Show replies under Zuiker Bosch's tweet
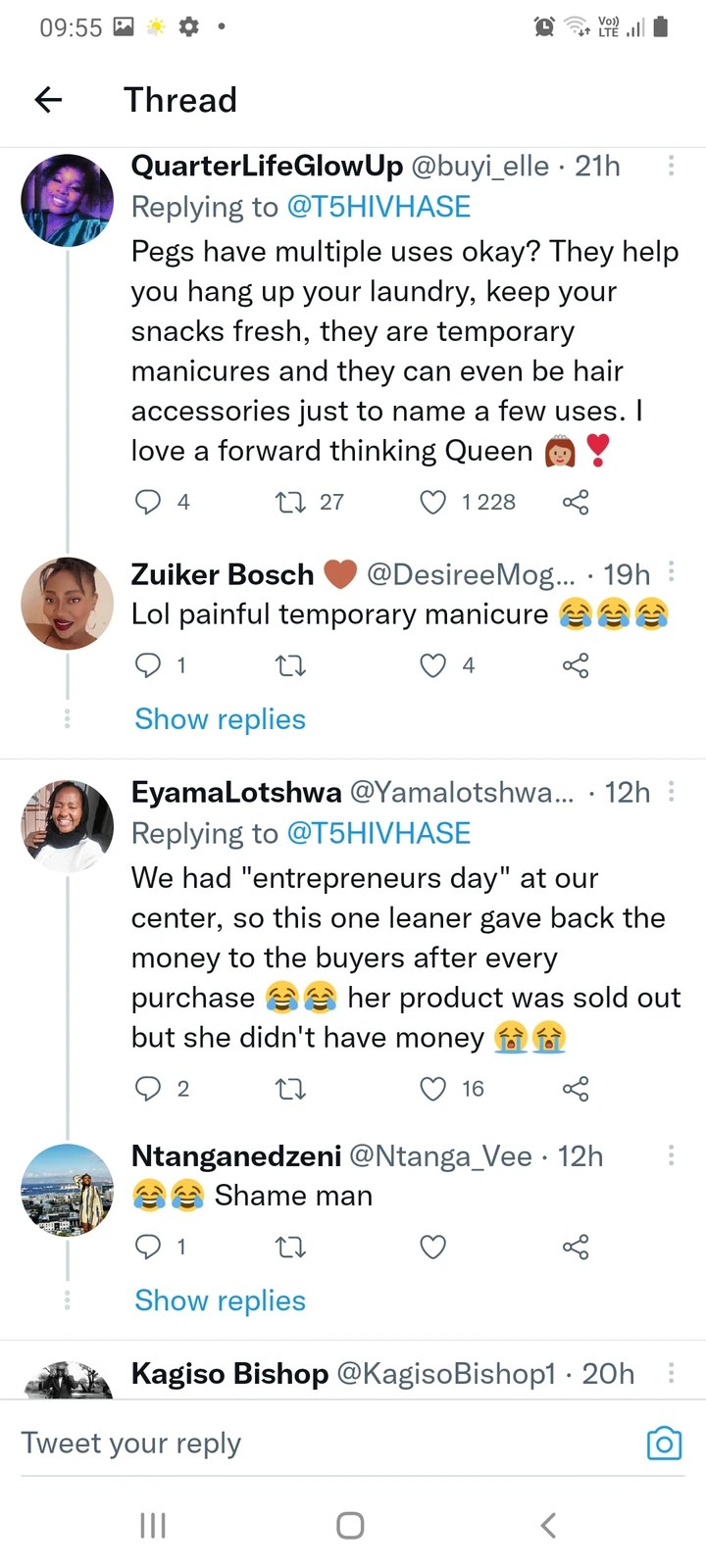The height and width of the screenshot is (1568, 706). [x=221, y=719]
